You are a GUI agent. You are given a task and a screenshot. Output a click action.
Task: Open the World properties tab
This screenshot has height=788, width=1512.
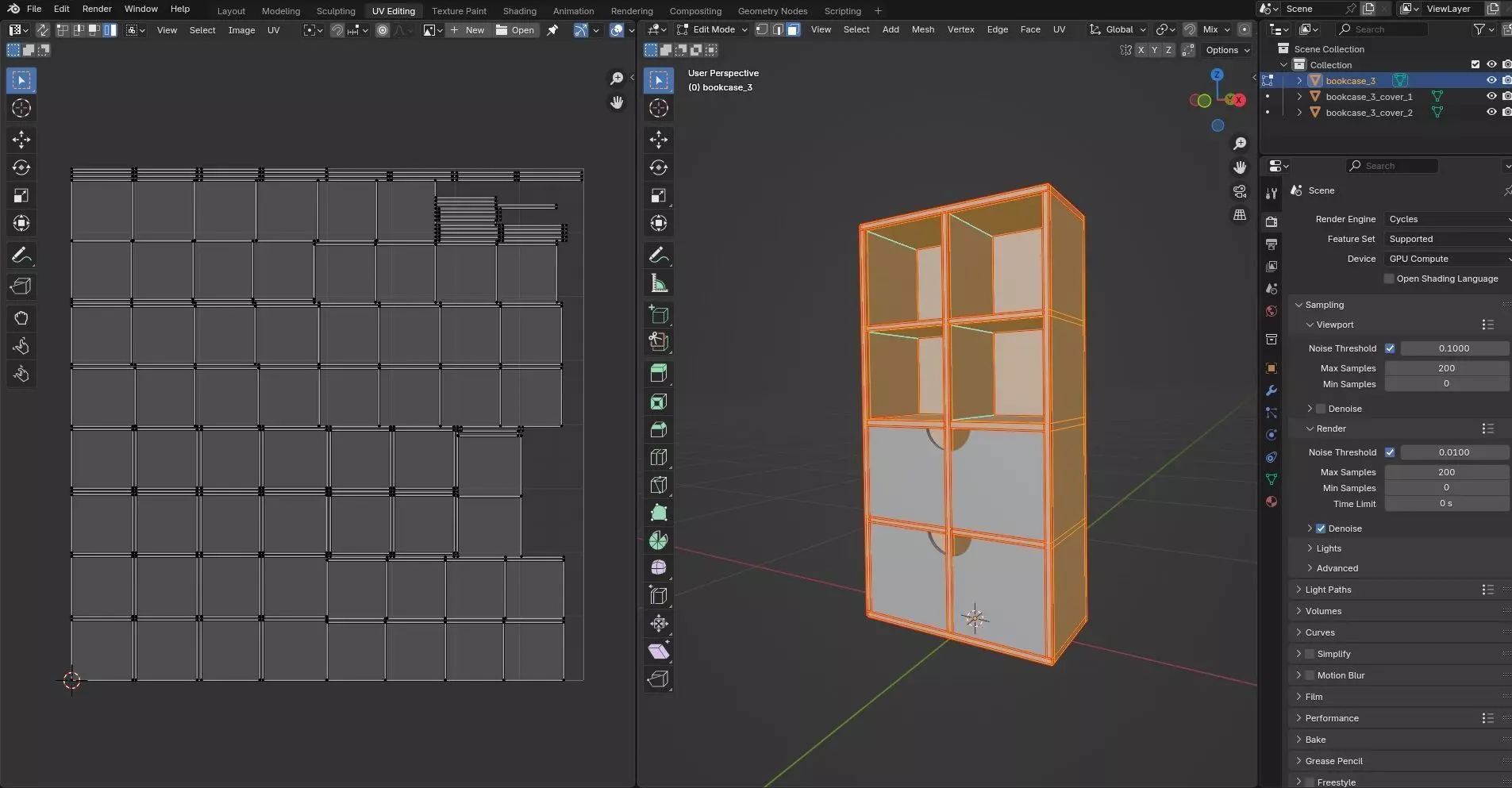point(1272,311)
